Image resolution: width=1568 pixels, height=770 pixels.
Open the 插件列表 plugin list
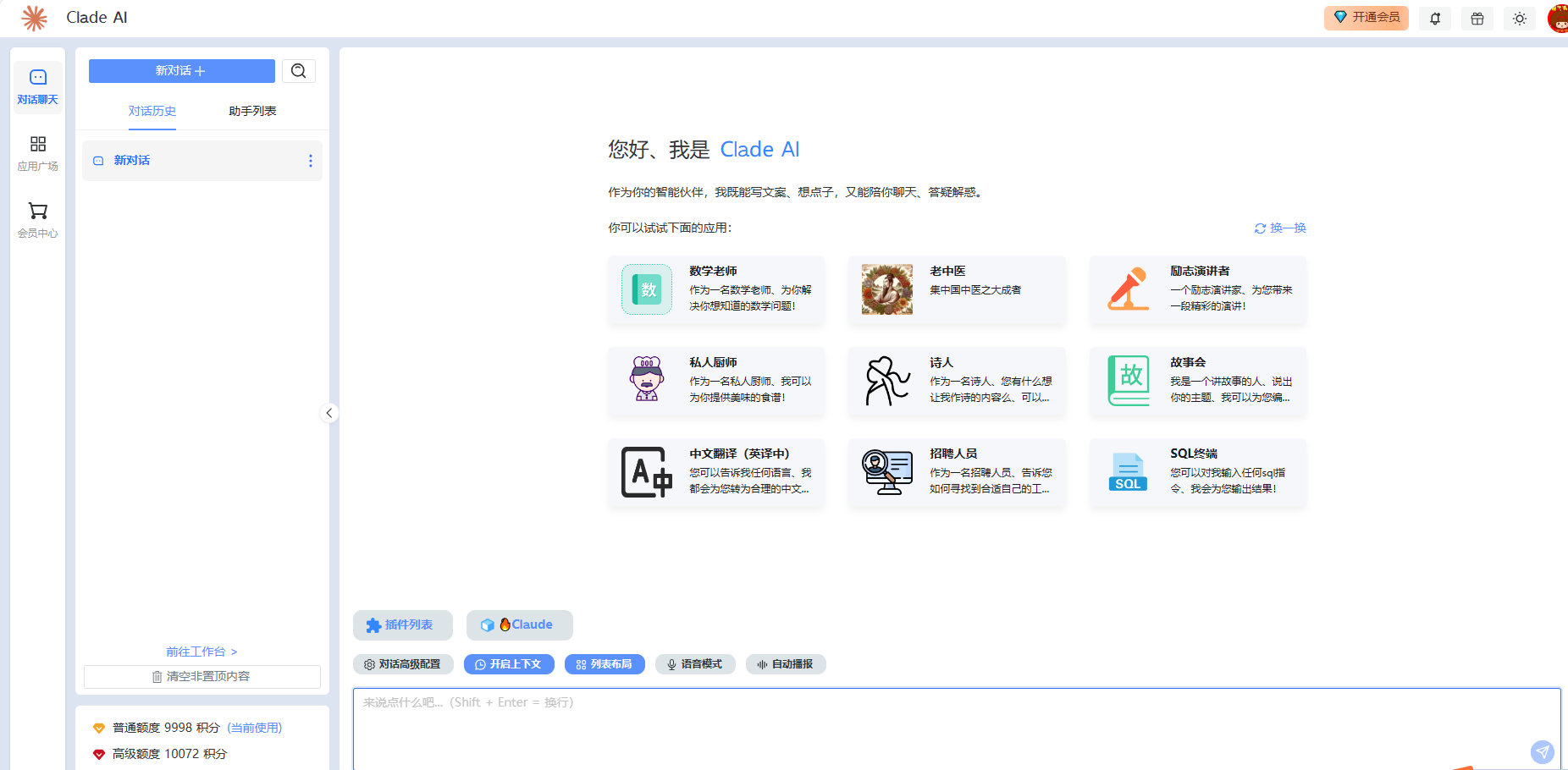point(403,624)
